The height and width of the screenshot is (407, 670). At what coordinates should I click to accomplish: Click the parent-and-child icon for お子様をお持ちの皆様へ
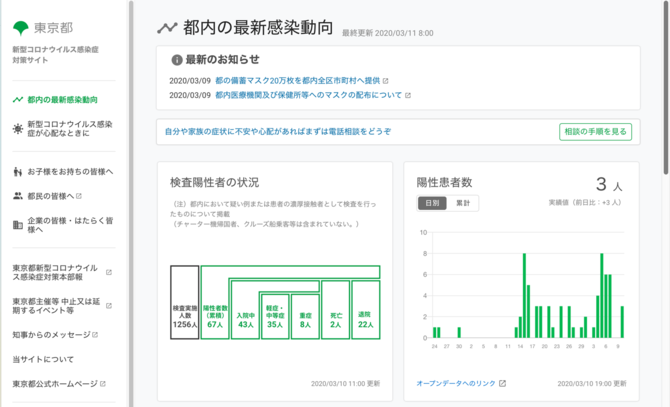[18, 171]
